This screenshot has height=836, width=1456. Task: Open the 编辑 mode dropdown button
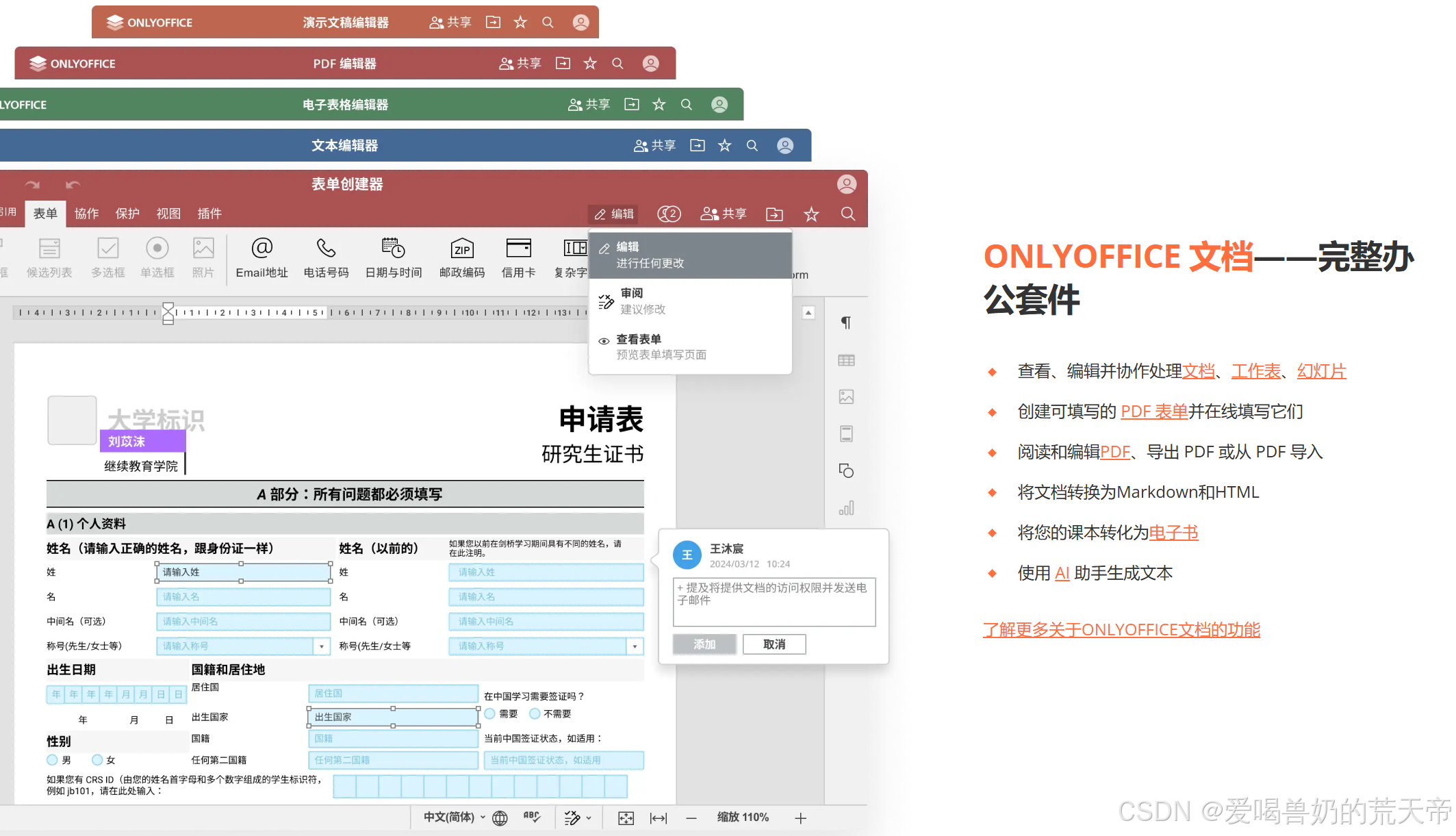point(614,214)
